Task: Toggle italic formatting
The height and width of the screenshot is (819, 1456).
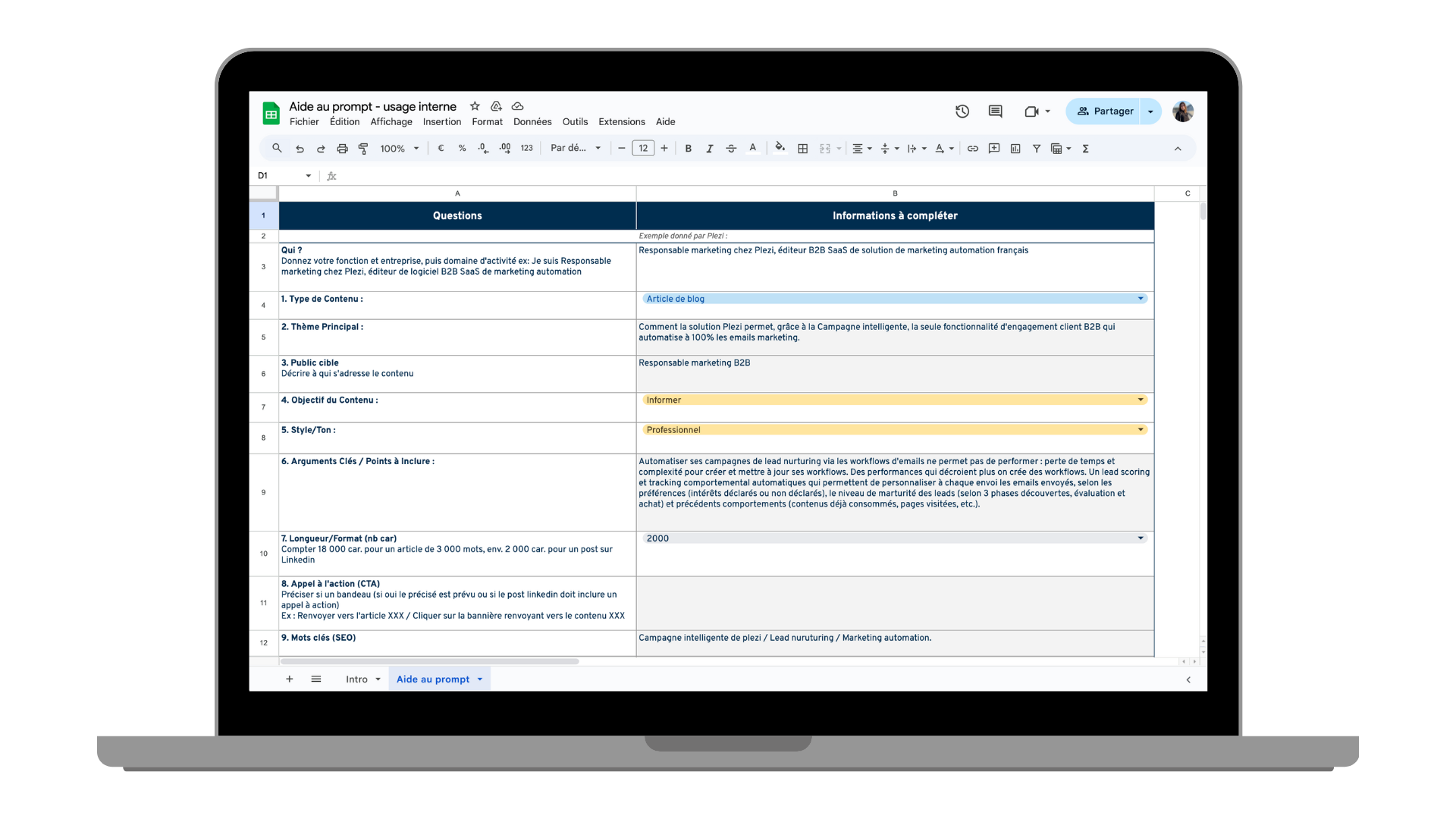Action: pyautogui.click(x=710, y=149)
